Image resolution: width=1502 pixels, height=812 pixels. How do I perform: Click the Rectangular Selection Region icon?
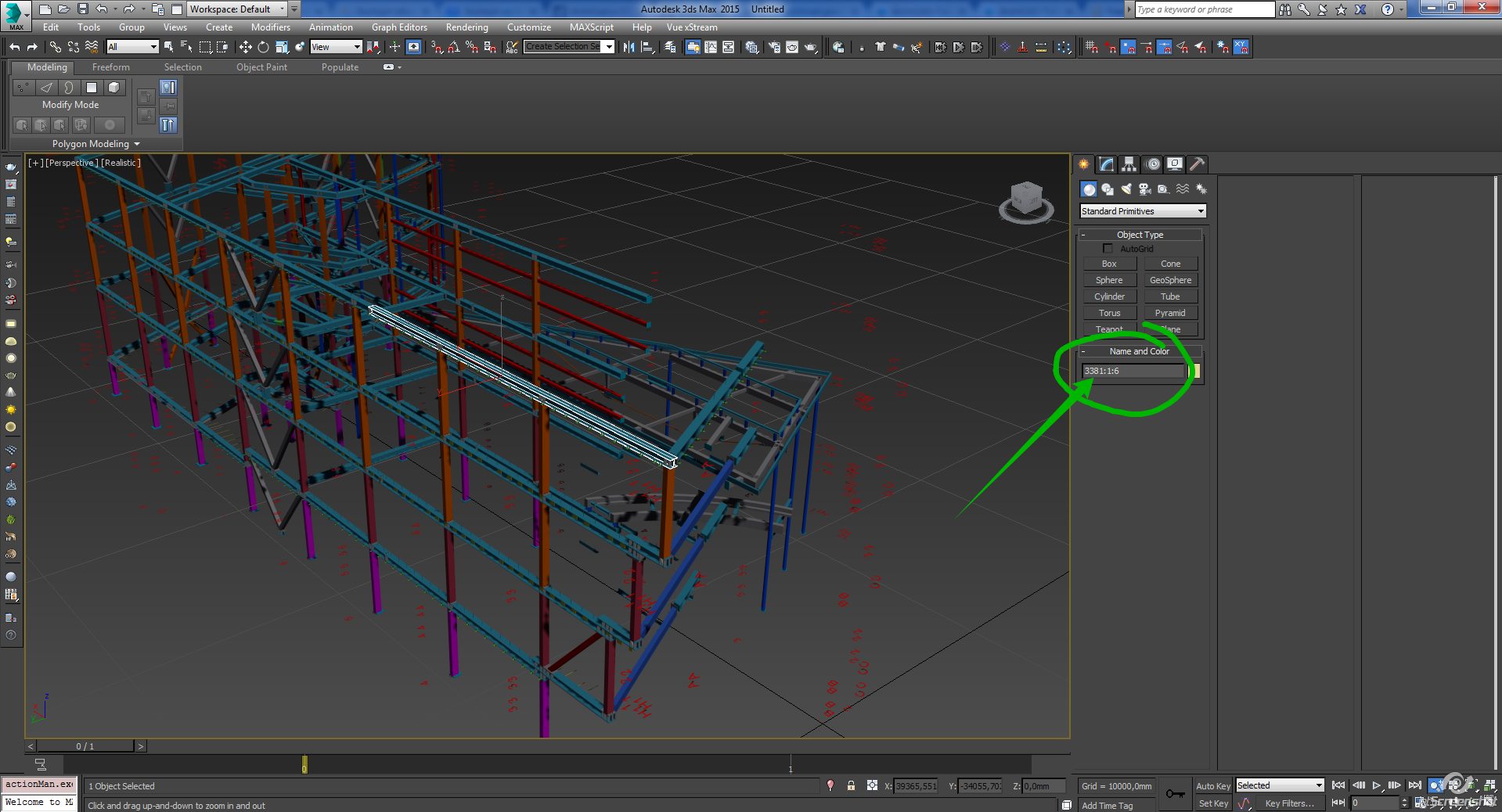point(205,47)
